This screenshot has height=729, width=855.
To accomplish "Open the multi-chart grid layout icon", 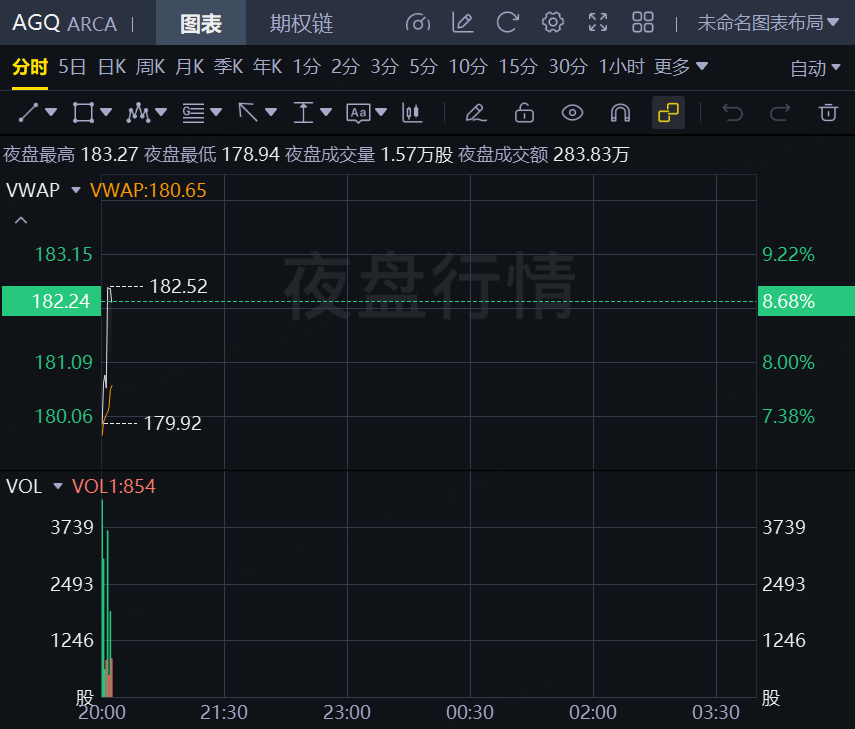I will click(x=643, y=23).
